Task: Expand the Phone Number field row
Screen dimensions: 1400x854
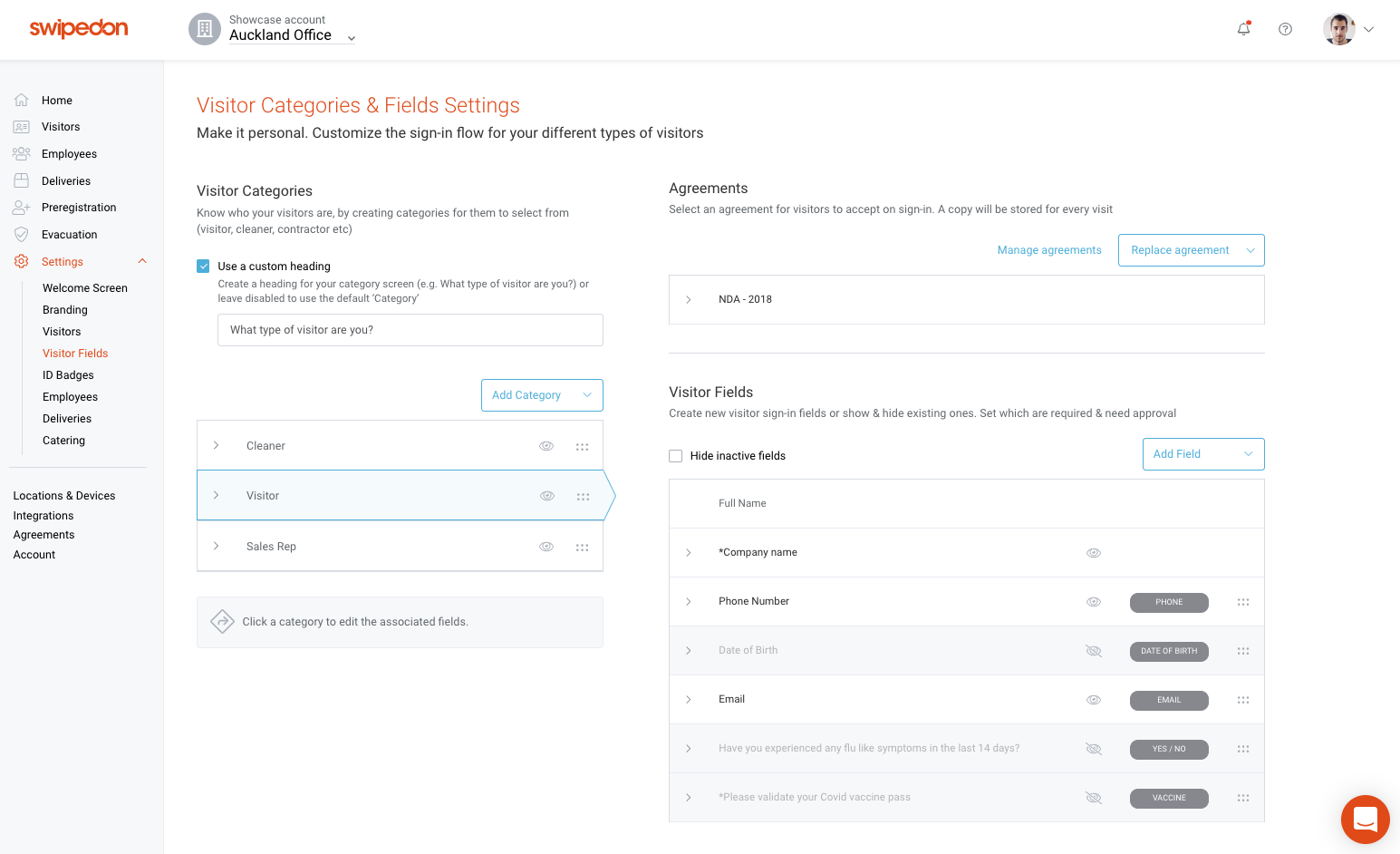Action: point(689,601)
